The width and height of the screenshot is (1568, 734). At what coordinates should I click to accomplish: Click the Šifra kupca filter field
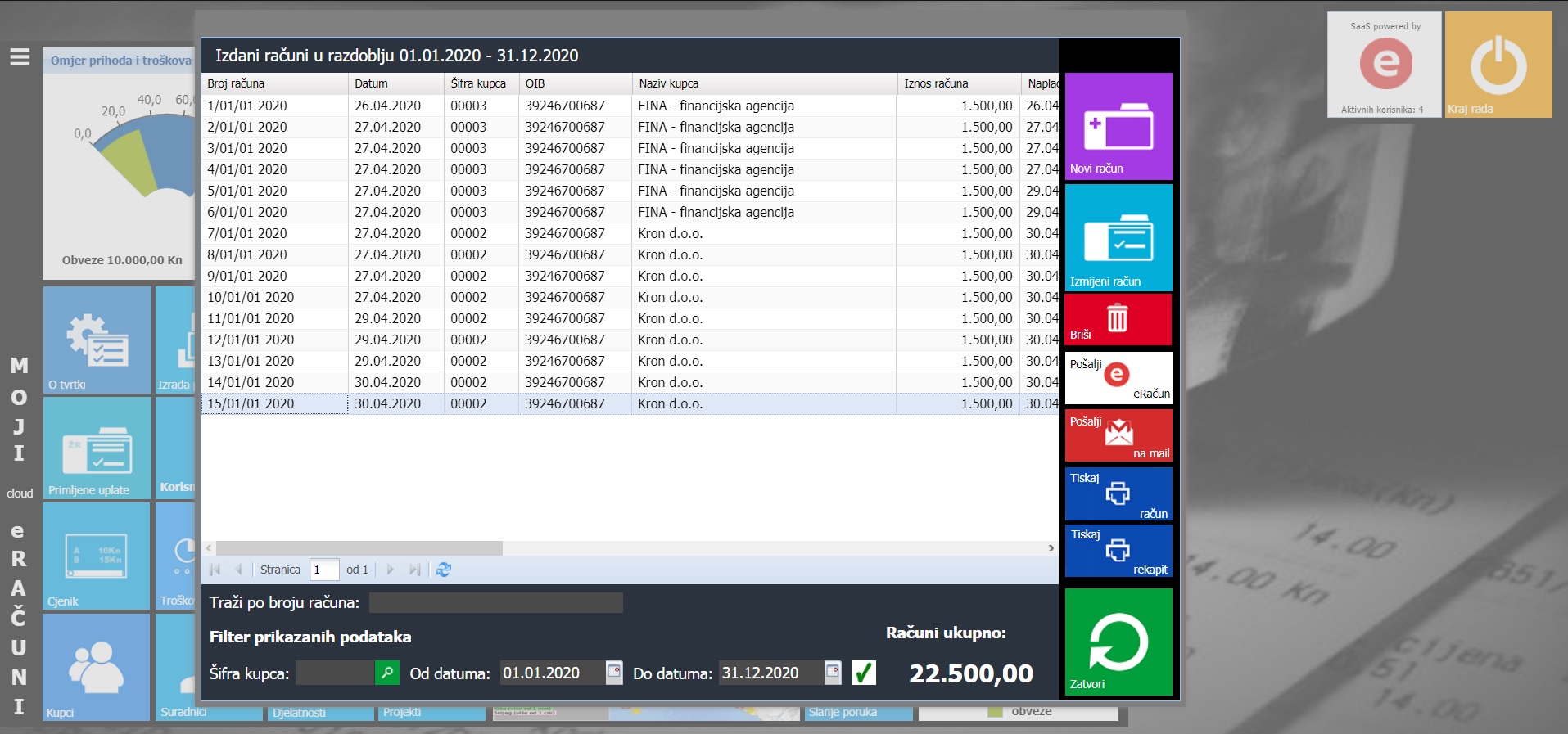pyautogui.click(x=335, y=673)
